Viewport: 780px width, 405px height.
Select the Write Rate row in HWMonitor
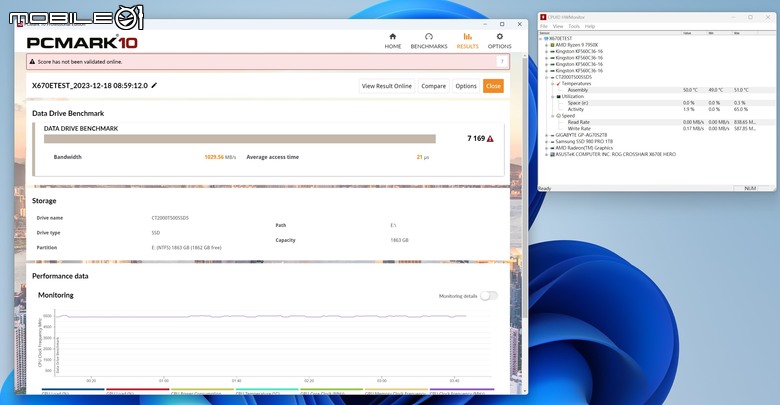point(657,128)
